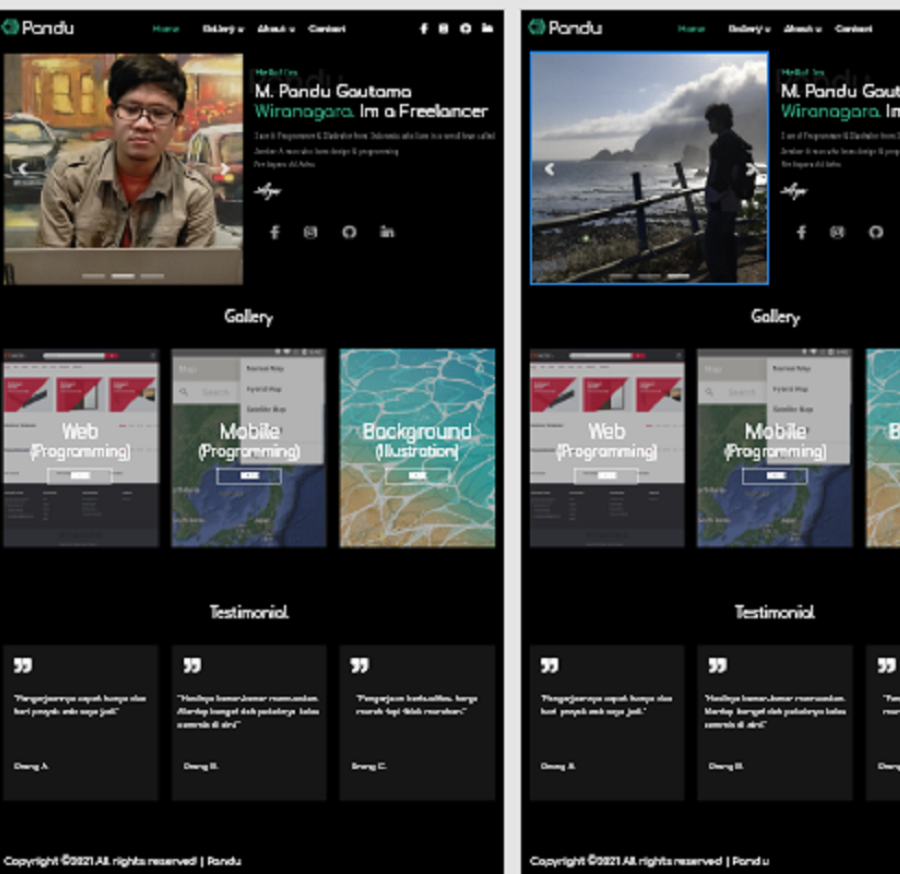Expand Gallery dropdown in left page navbar
The height and width of the screenshot is (874, 900).
click(x=223, y=28)
